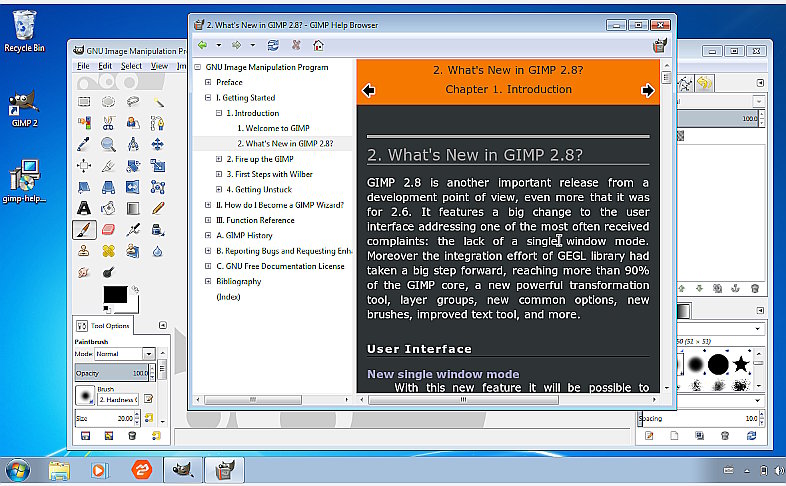Select the Free Select lasso tool

tap(133, 102)
